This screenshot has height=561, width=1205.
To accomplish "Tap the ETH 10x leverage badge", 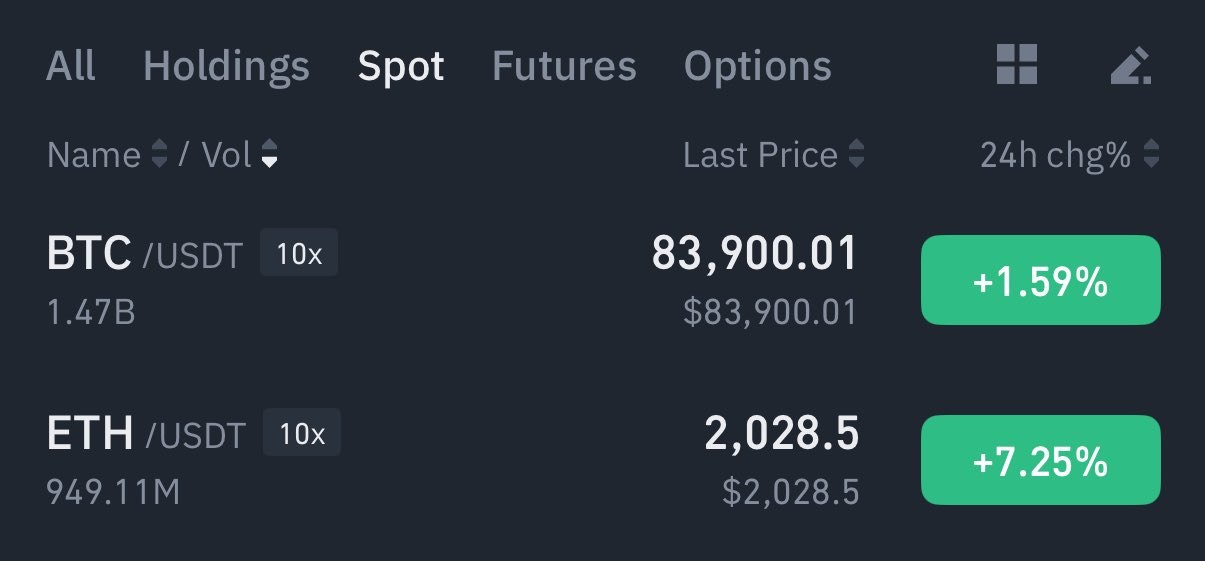I will pos(302,433).
